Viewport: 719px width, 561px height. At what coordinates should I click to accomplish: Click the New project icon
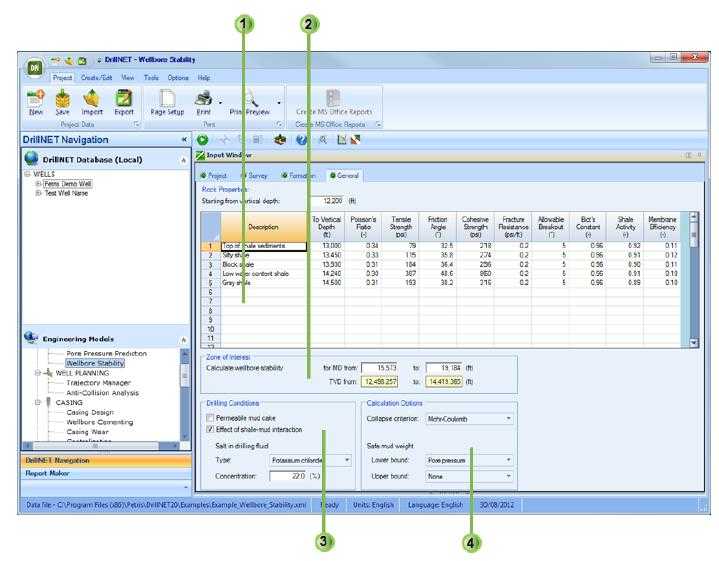pyautogui.click(x=36, y=98)
